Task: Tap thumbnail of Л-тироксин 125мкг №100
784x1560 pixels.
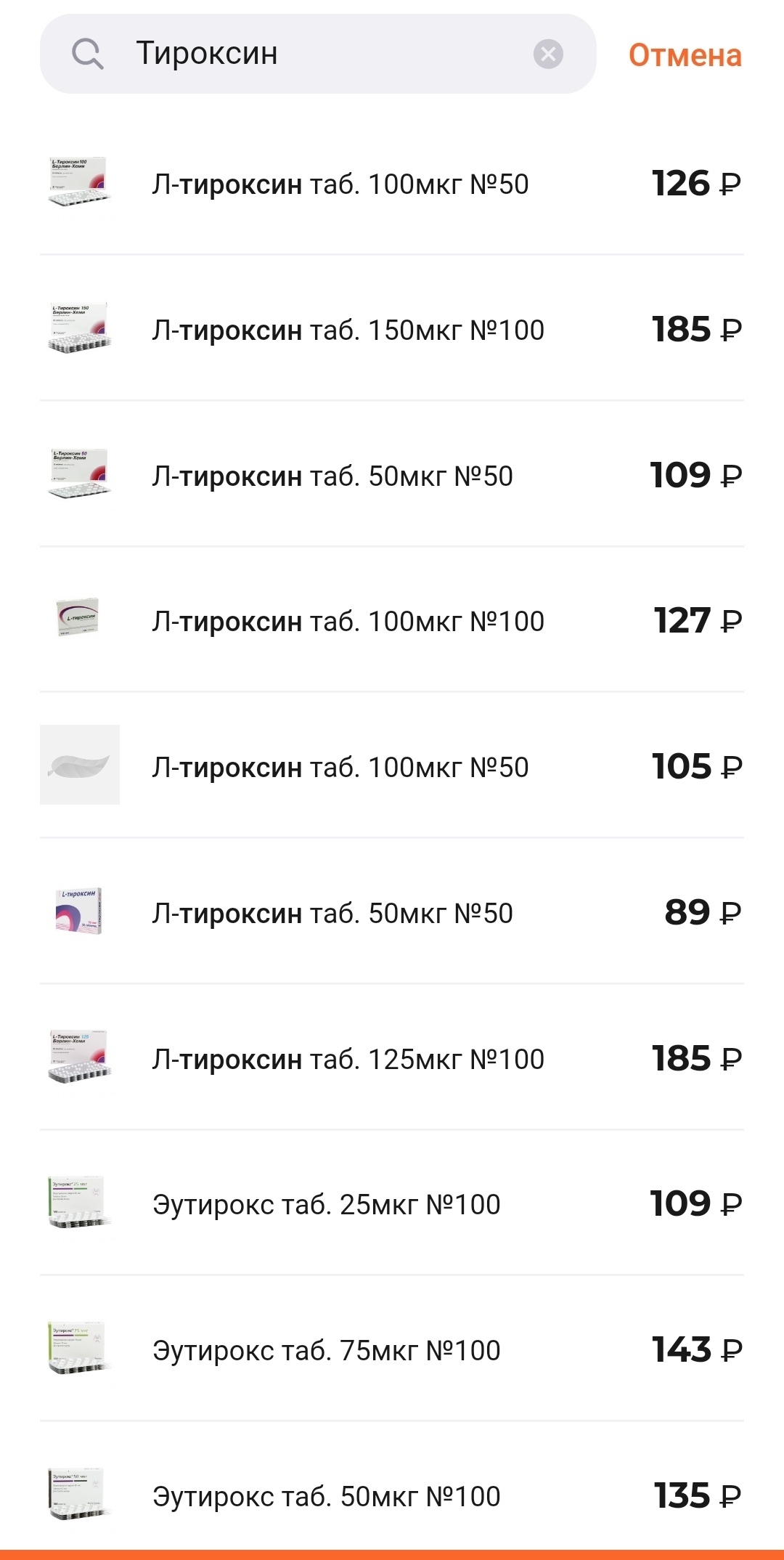Action: click(80, 1057)
